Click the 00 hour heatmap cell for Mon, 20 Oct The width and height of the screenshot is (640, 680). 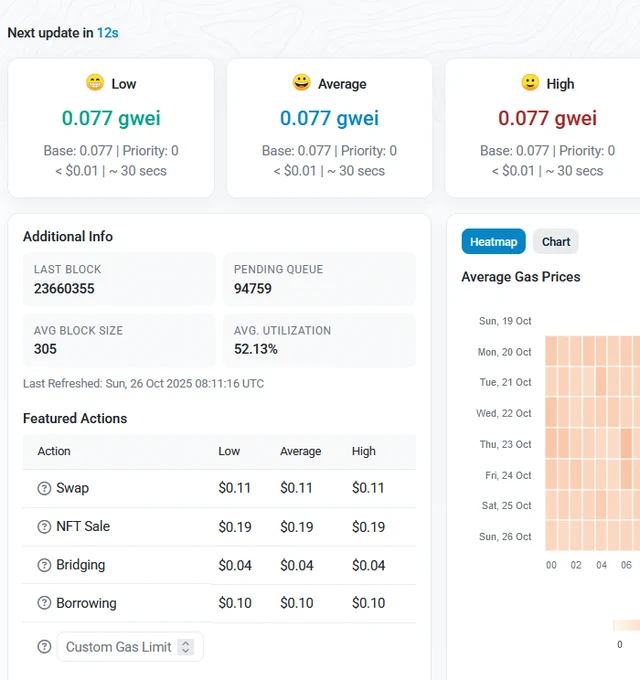tap(551, 351)
